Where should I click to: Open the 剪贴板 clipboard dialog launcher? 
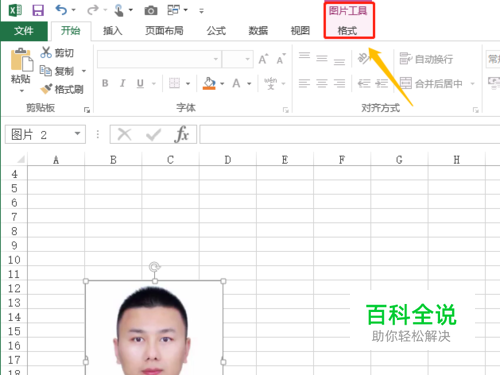(87, 110)
